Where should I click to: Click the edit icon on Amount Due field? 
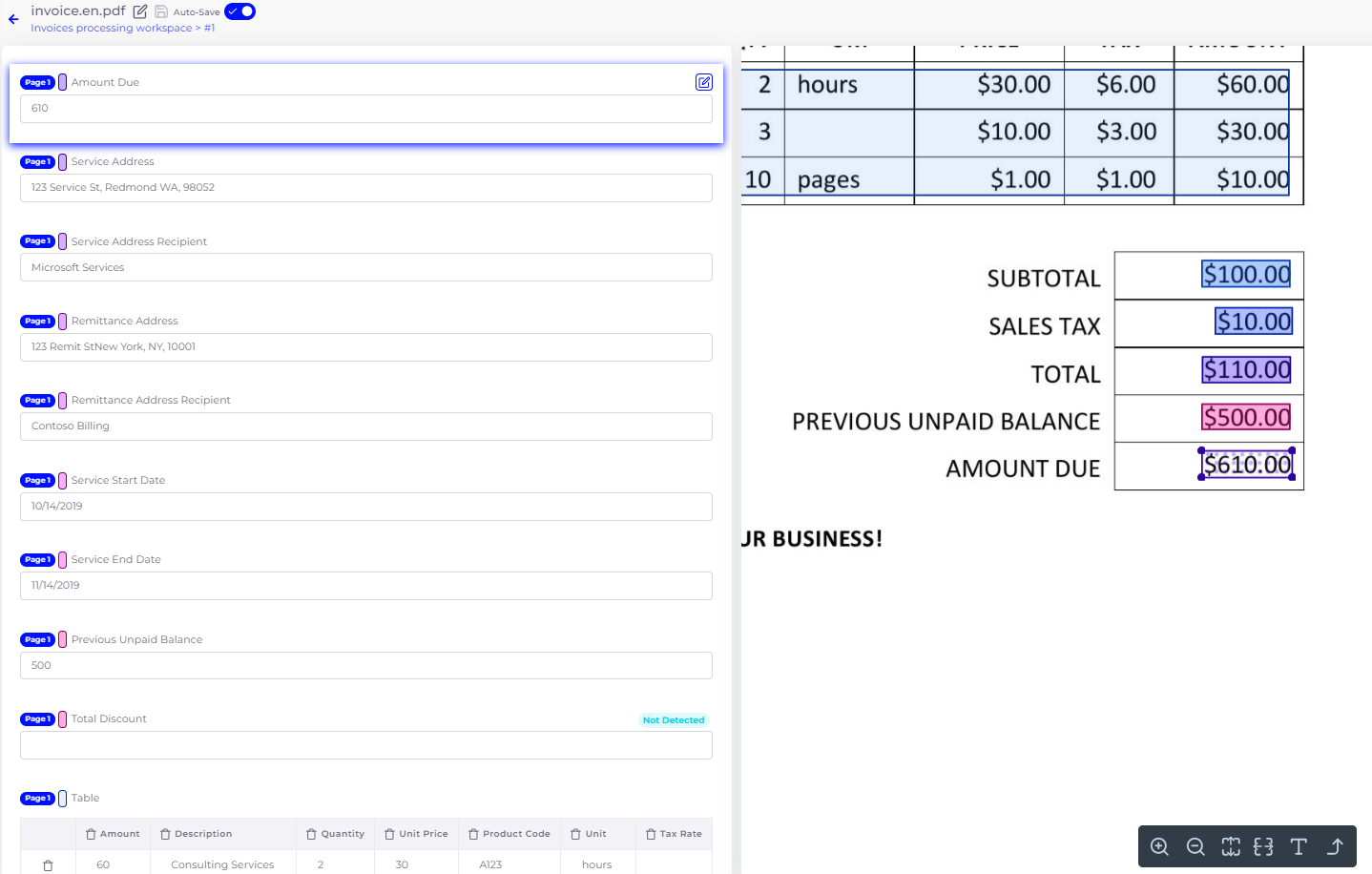coord(703,82)
